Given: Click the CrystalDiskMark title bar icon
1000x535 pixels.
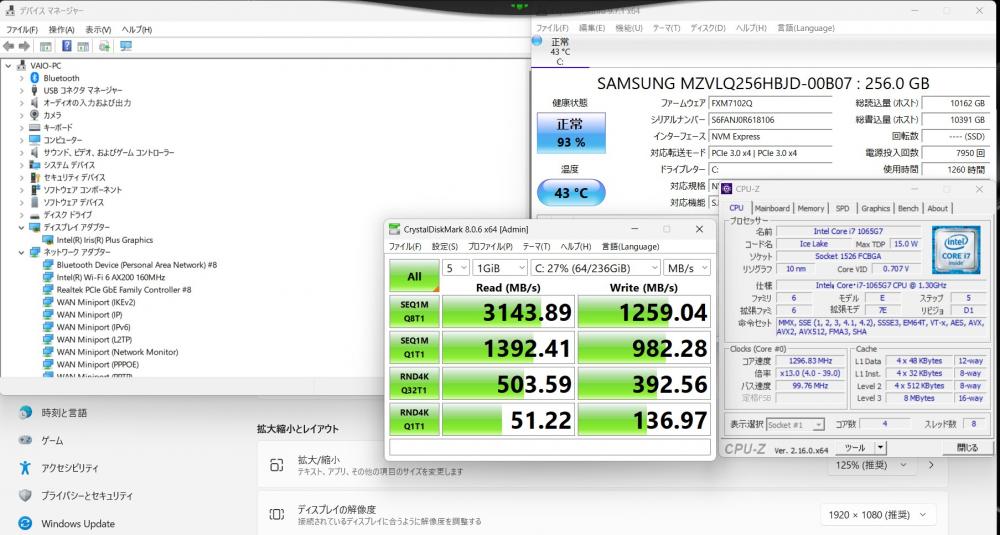Looking at the screenshot, I should click(x=395, y=229).
